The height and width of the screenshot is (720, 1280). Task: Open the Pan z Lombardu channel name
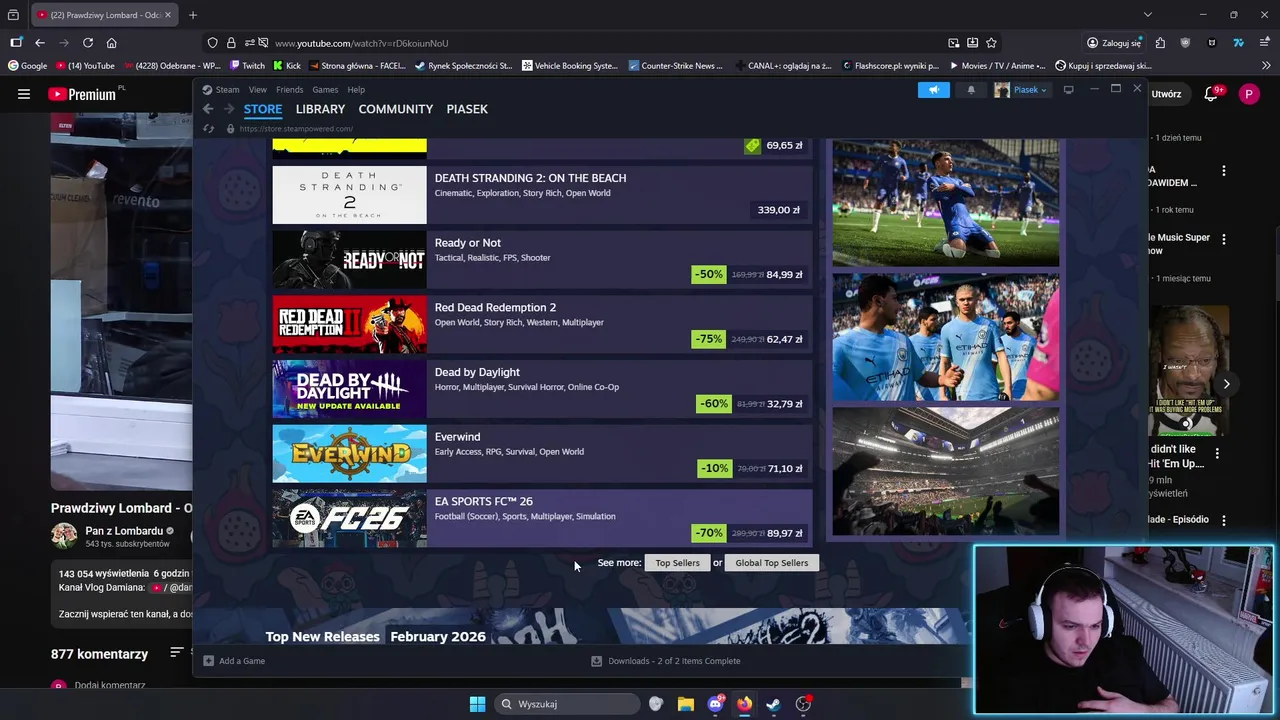coord(124,531)
